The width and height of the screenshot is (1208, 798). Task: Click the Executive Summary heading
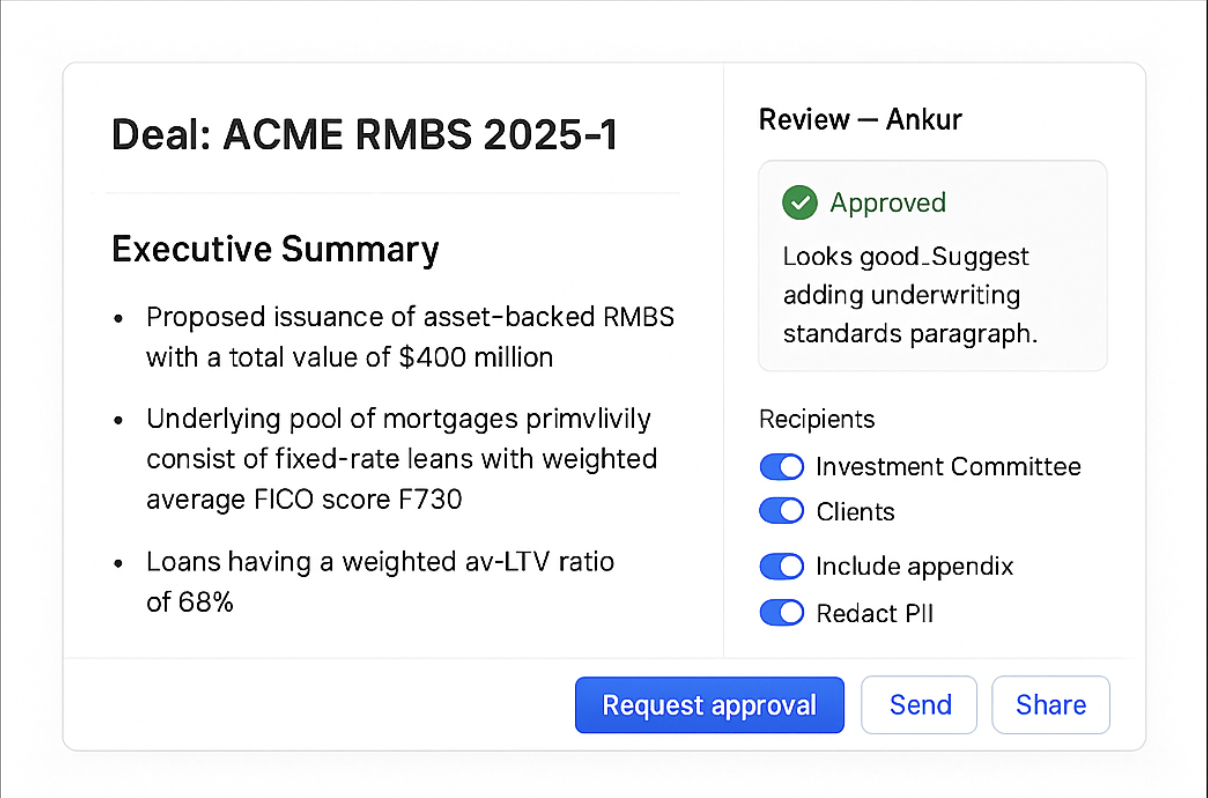point(275,250)
